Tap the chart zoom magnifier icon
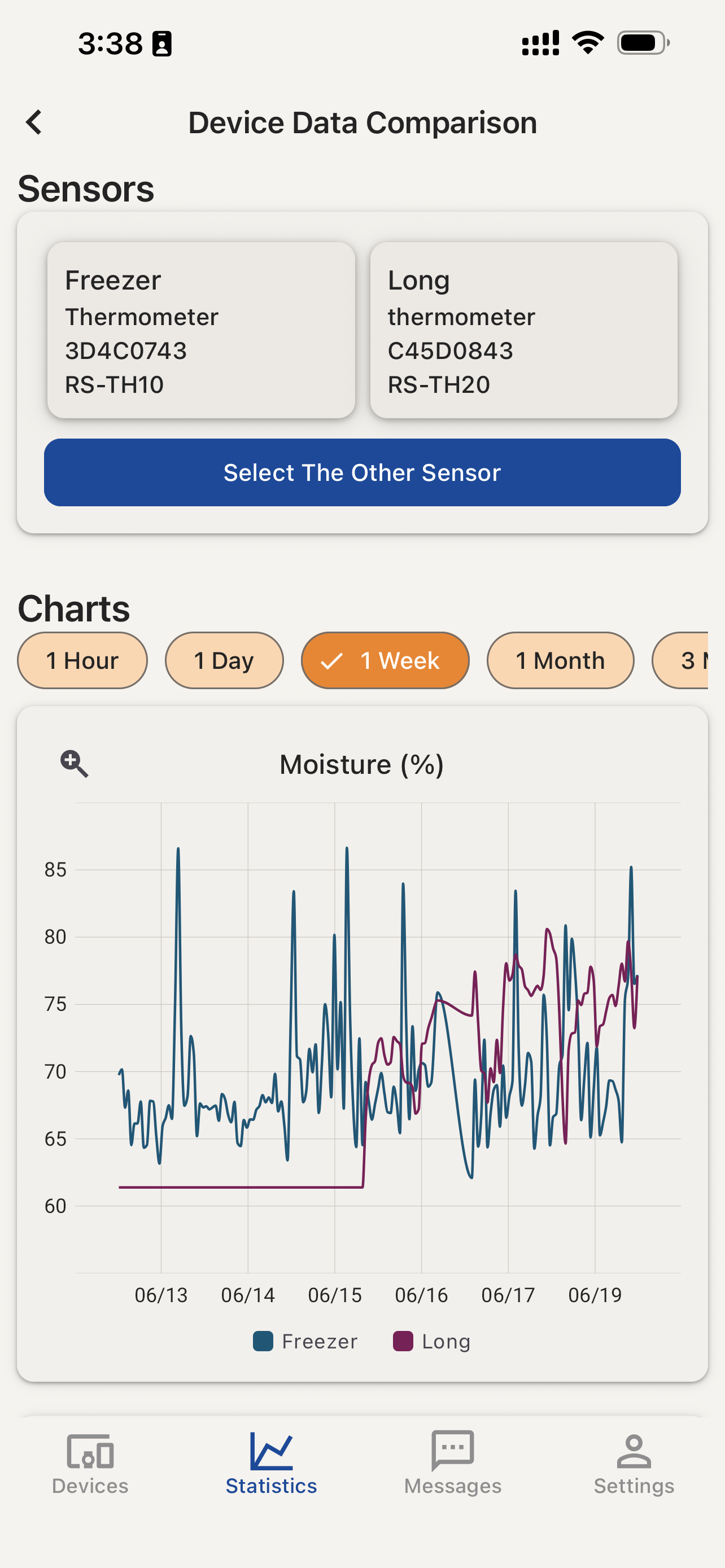This screenshot has width=725, height=1568. click(x=75, y=763)
